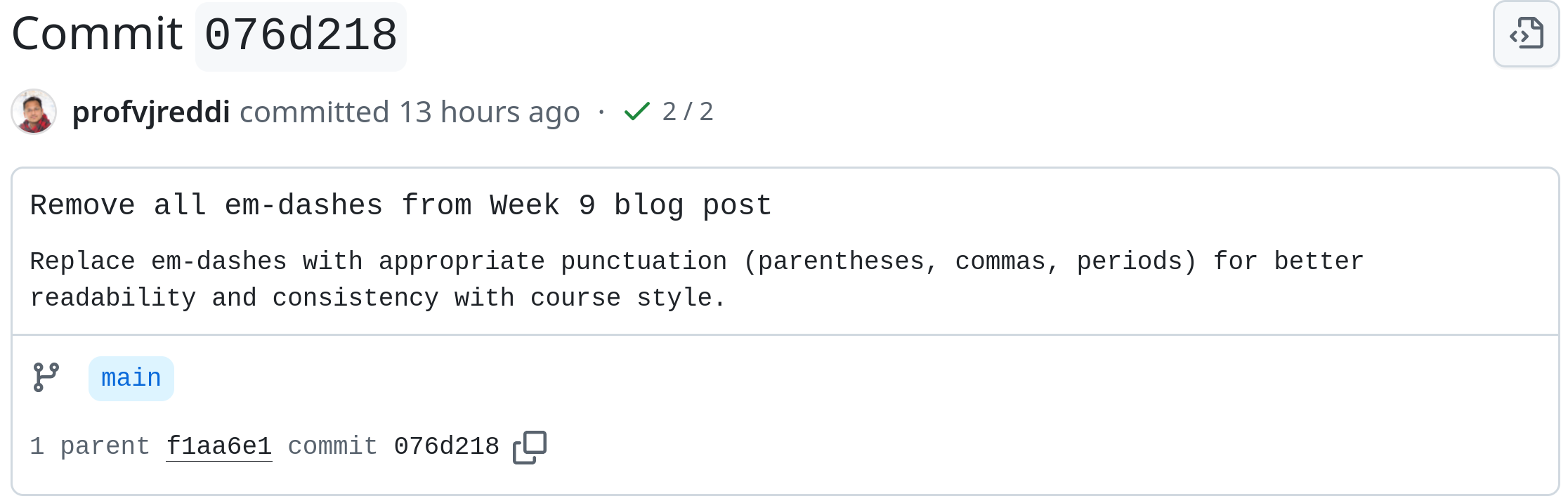Viewport: 1568px width, 501px height.
Task: Copy the full SHA with the copy icon
Action: tap(530, 447)
